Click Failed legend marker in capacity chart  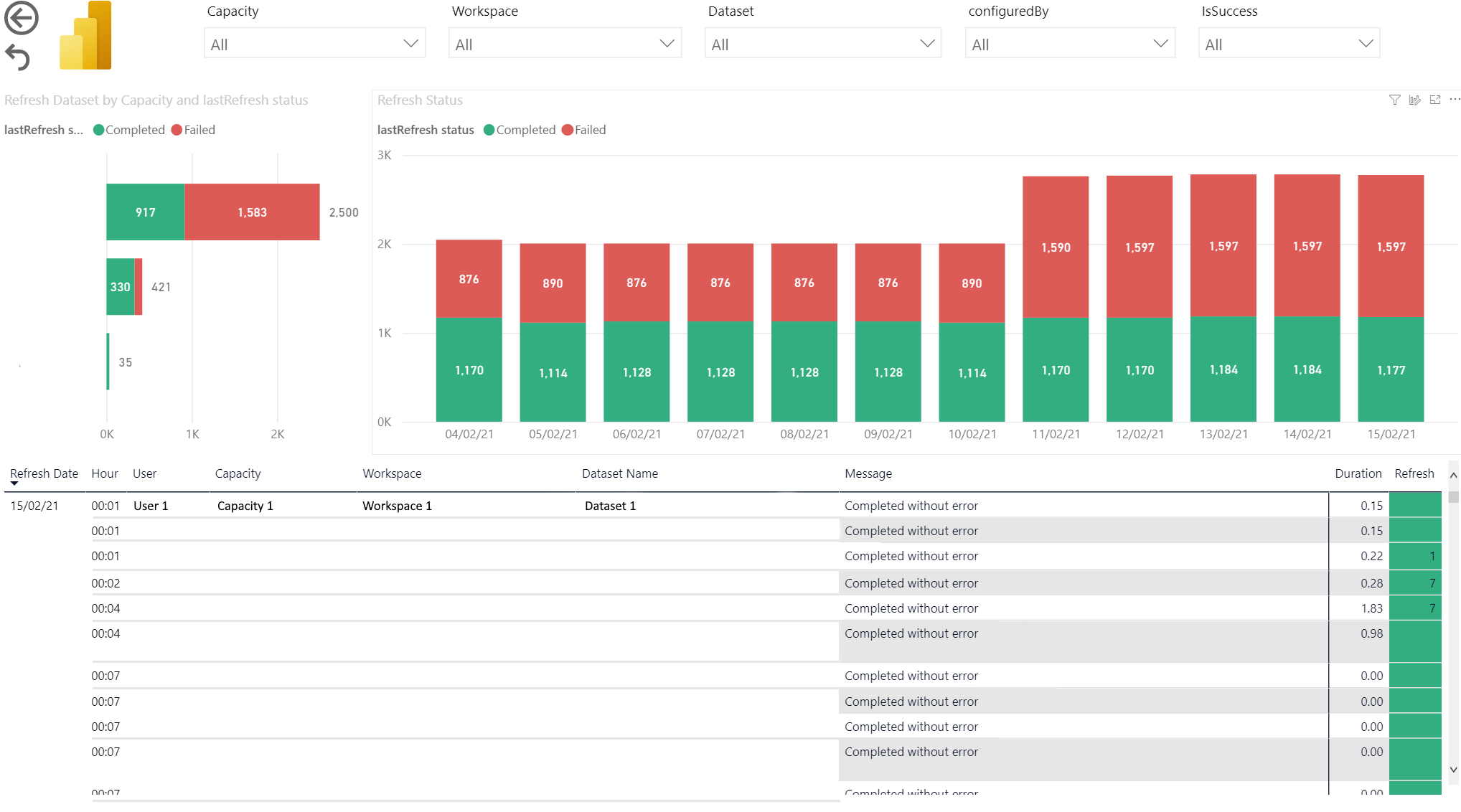[x=177, y=130]
